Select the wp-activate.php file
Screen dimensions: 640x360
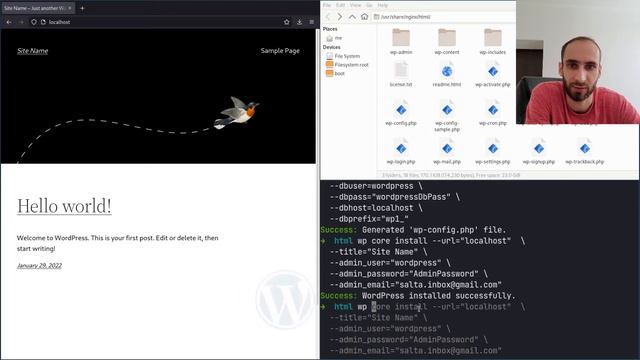click(493, 74)
